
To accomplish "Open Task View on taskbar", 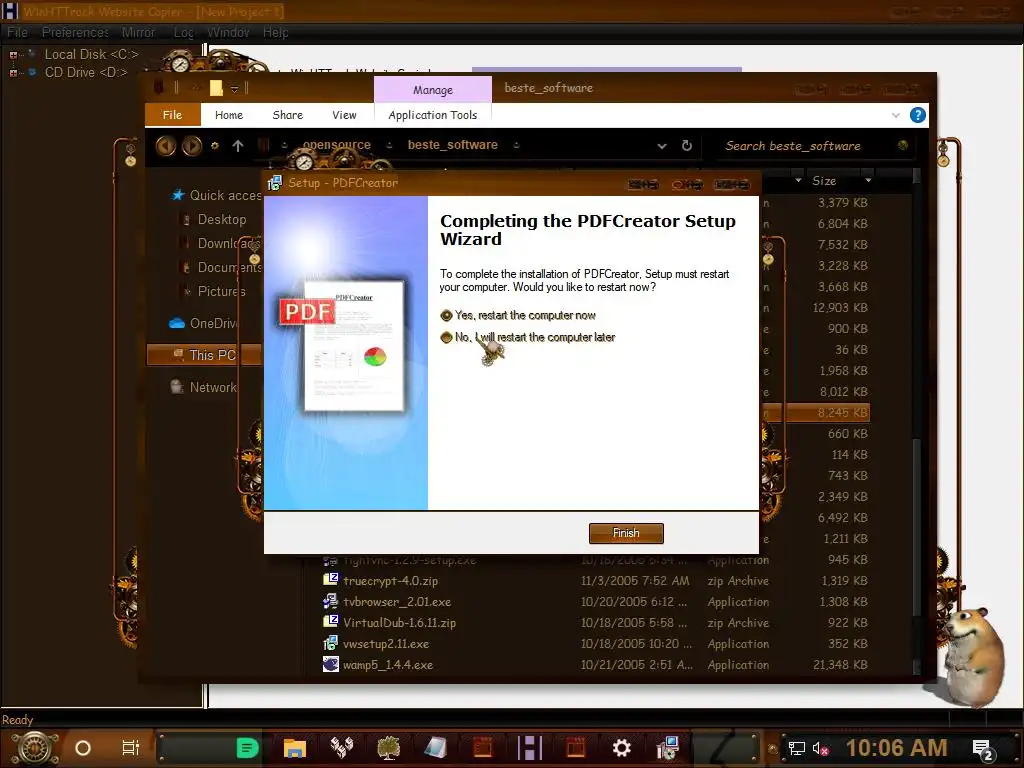I will click(x=131, y=748).
